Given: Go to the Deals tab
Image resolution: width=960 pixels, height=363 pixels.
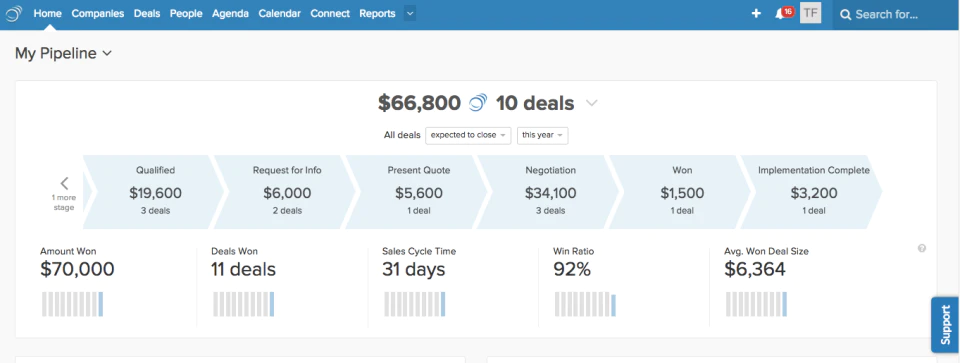Looking at the screenshot, I should [147, 13].
